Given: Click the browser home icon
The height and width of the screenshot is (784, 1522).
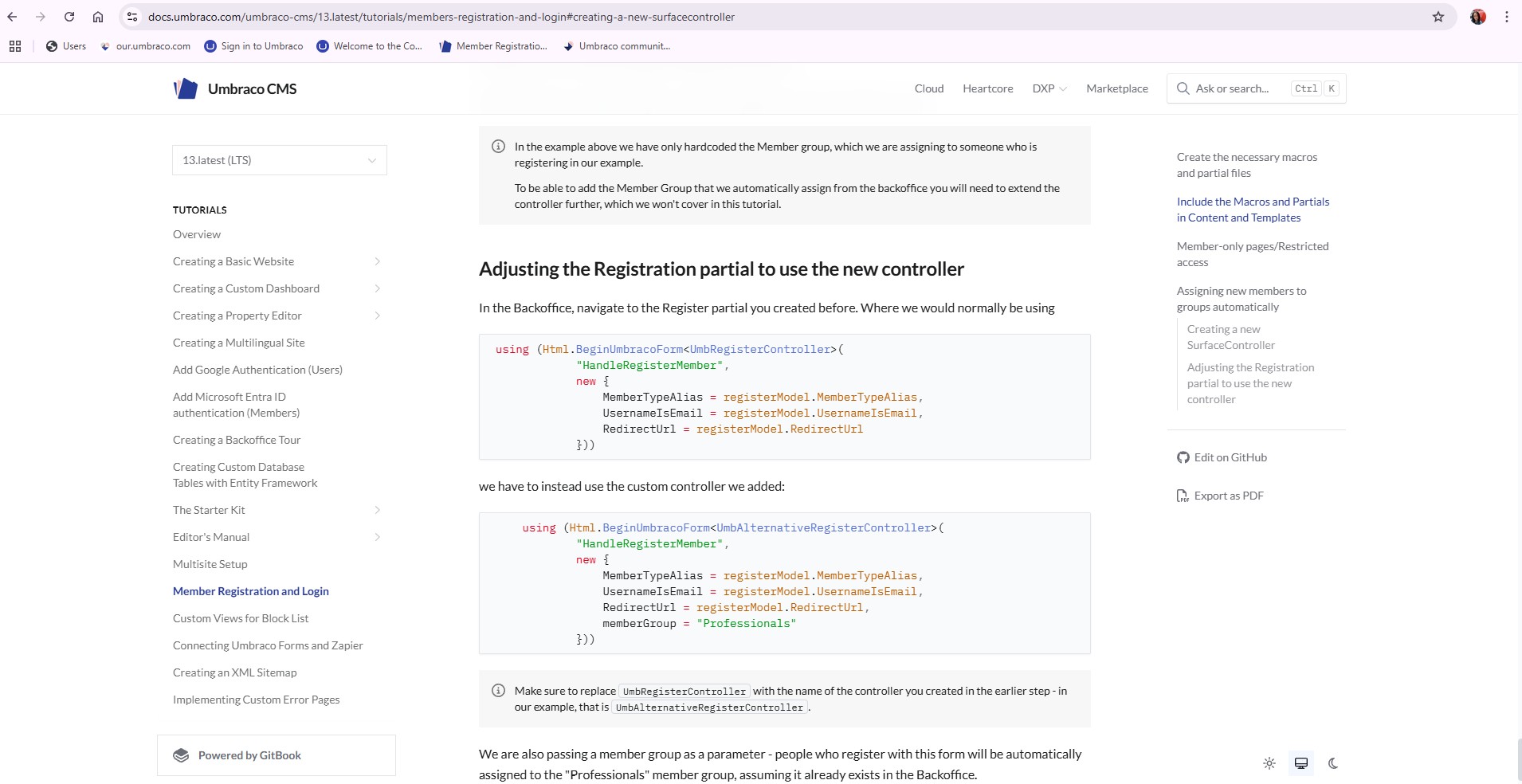Looking at the screenshot, I should [98, 17].
